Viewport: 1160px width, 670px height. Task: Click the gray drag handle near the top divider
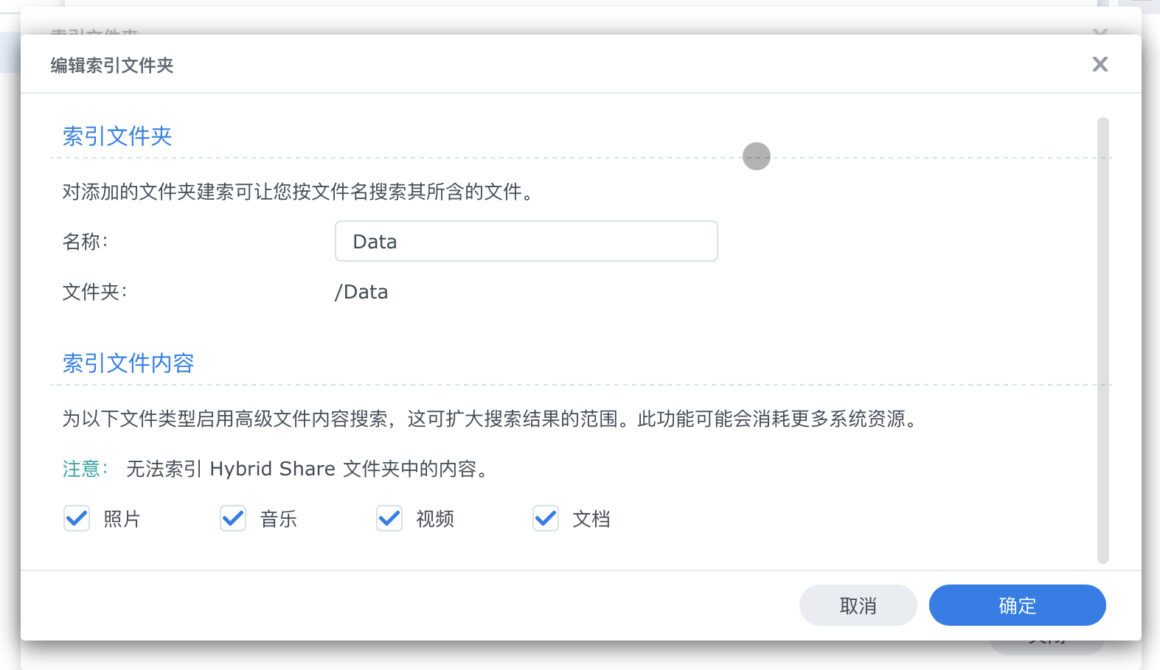pos(756,156)
